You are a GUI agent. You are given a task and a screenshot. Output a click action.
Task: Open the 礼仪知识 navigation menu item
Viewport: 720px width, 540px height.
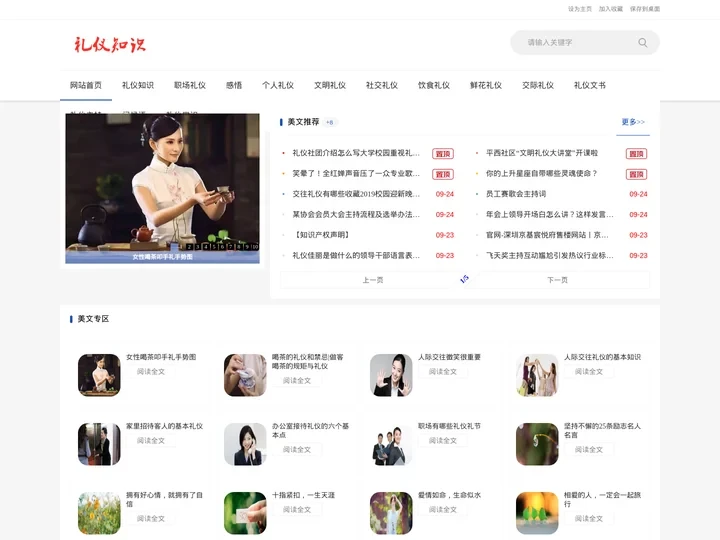pos(138,85)
